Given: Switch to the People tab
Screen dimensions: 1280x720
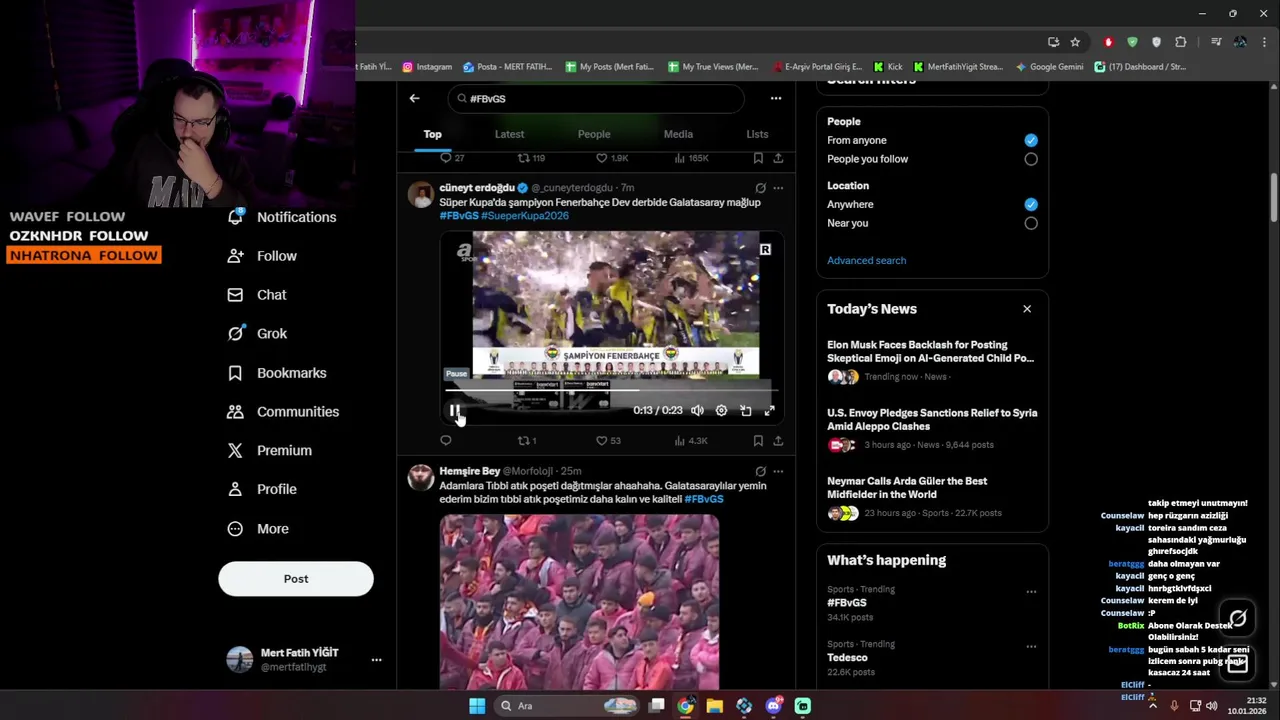Looking at the screenshot, I should tap(594, 134).
